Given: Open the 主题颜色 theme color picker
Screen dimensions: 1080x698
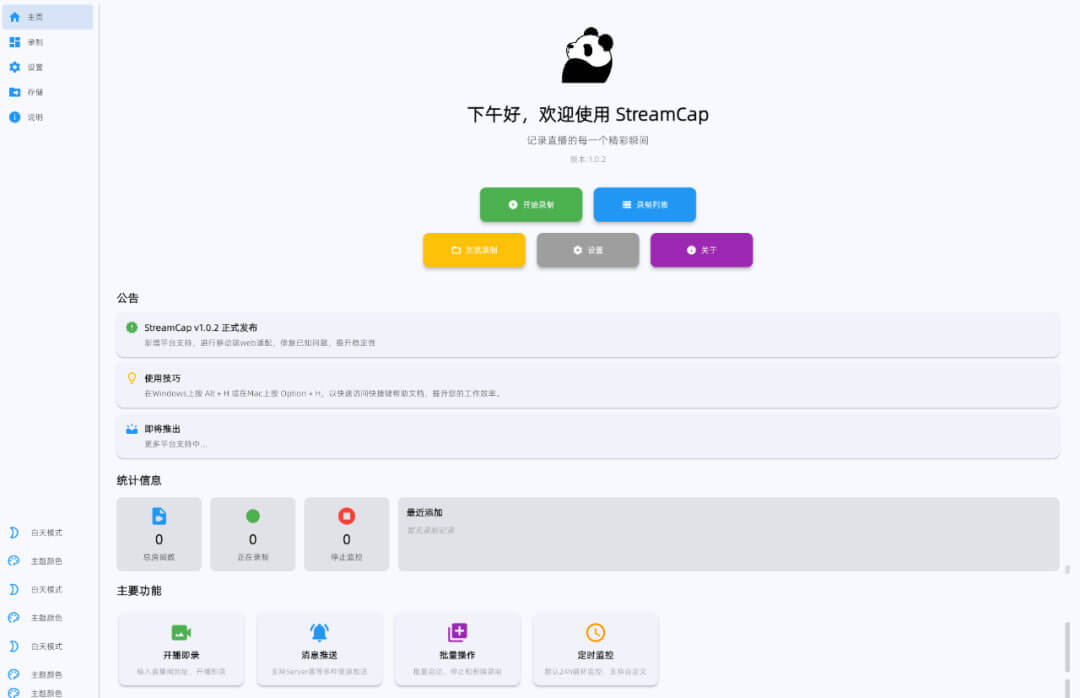Looking at the screenshot, I should pos(14,560).
